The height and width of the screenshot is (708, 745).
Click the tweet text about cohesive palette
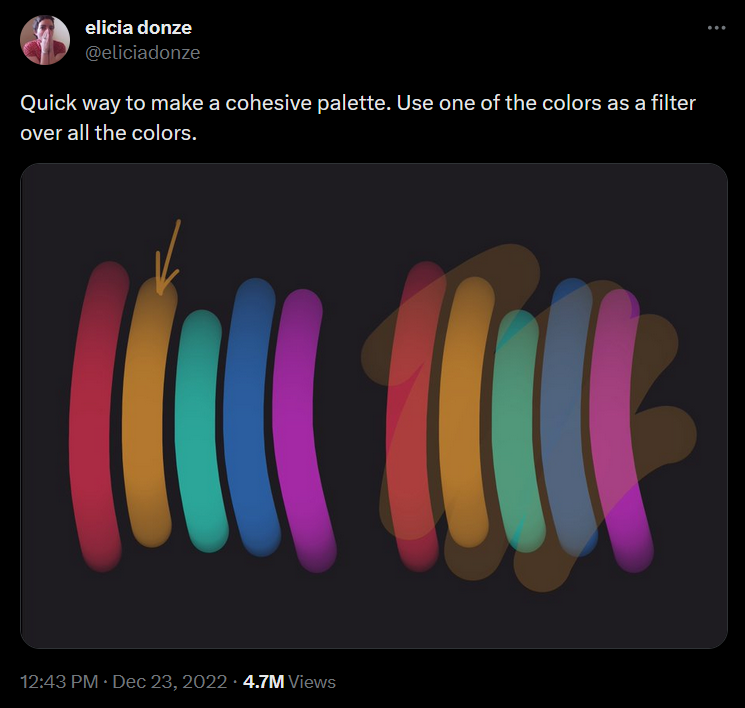(357, 118)
